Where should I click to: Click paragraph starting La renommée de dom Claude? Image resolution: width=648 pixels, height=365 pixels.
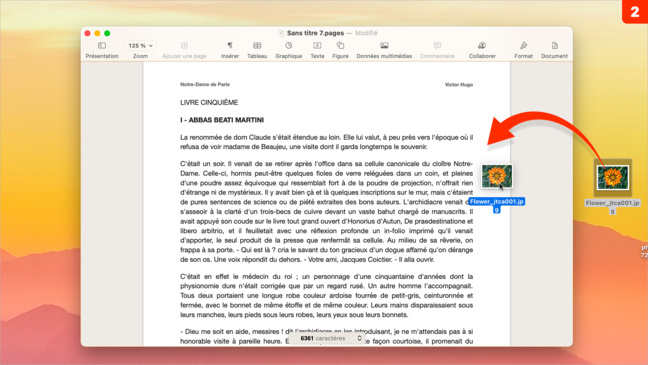pos(326,142)
